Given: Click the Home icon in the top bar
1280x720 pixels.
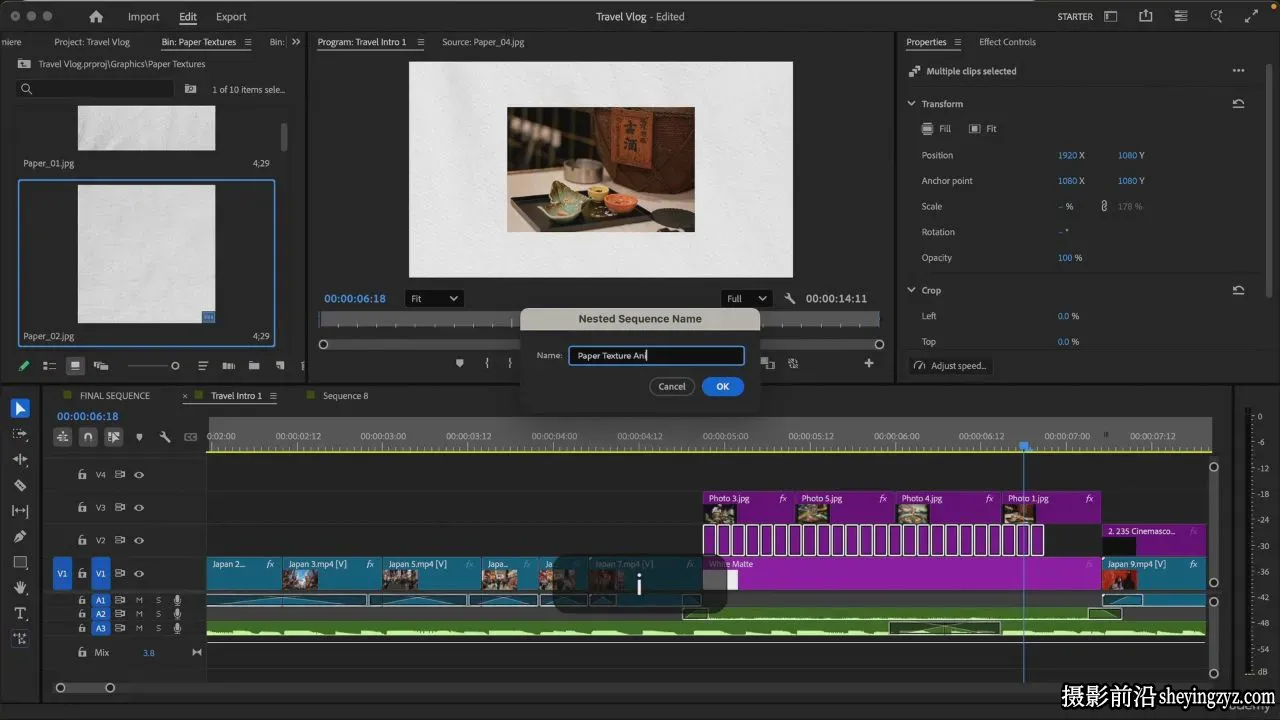Looking at the screenshot, I should point(96,17).
